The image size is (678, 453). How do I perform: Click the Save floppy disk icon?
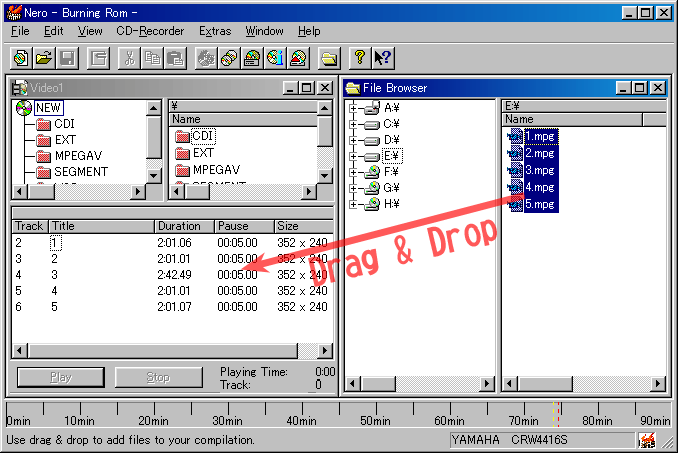click(67, 58)
